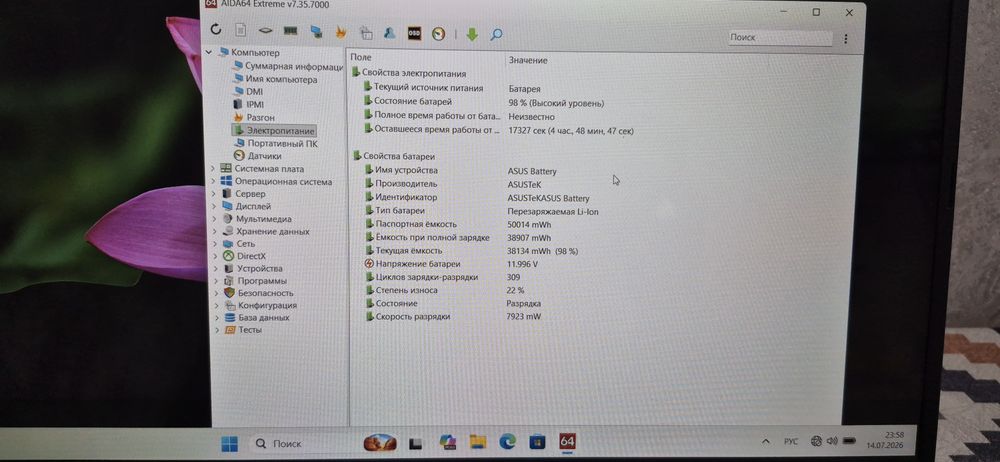Image resolution: width=1000 pixels, height=462 pixels.
Task: Open the network audit monitors icon
Action: (x=316, y=31)
